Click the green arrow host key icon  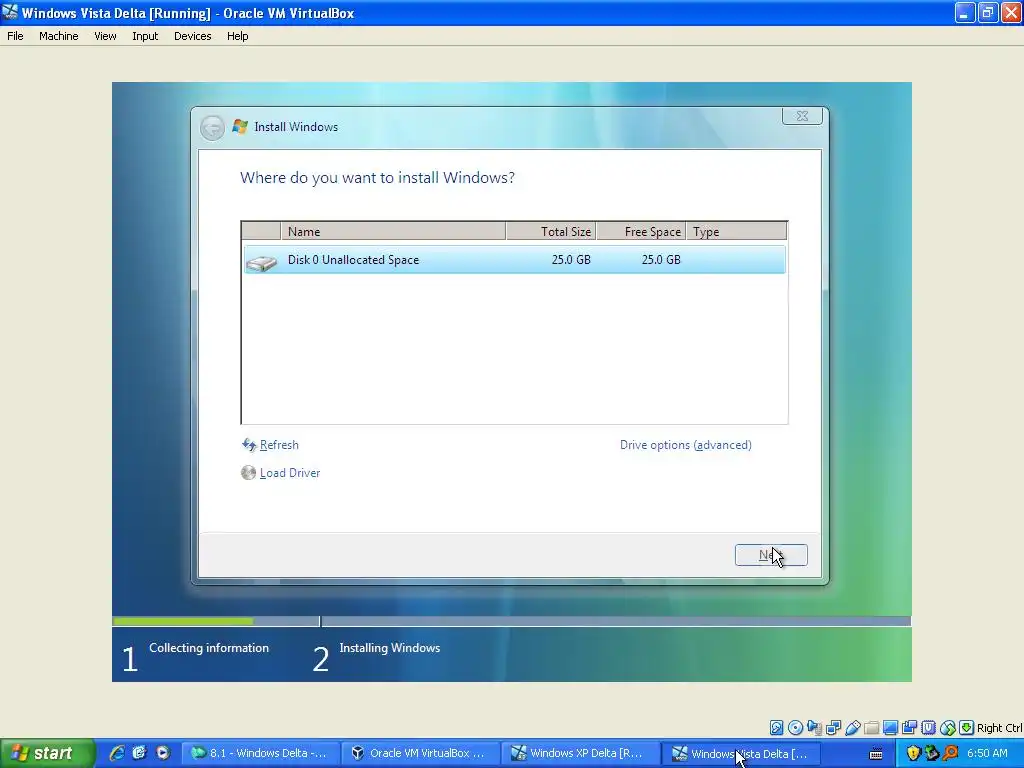(x=967, y=728)
